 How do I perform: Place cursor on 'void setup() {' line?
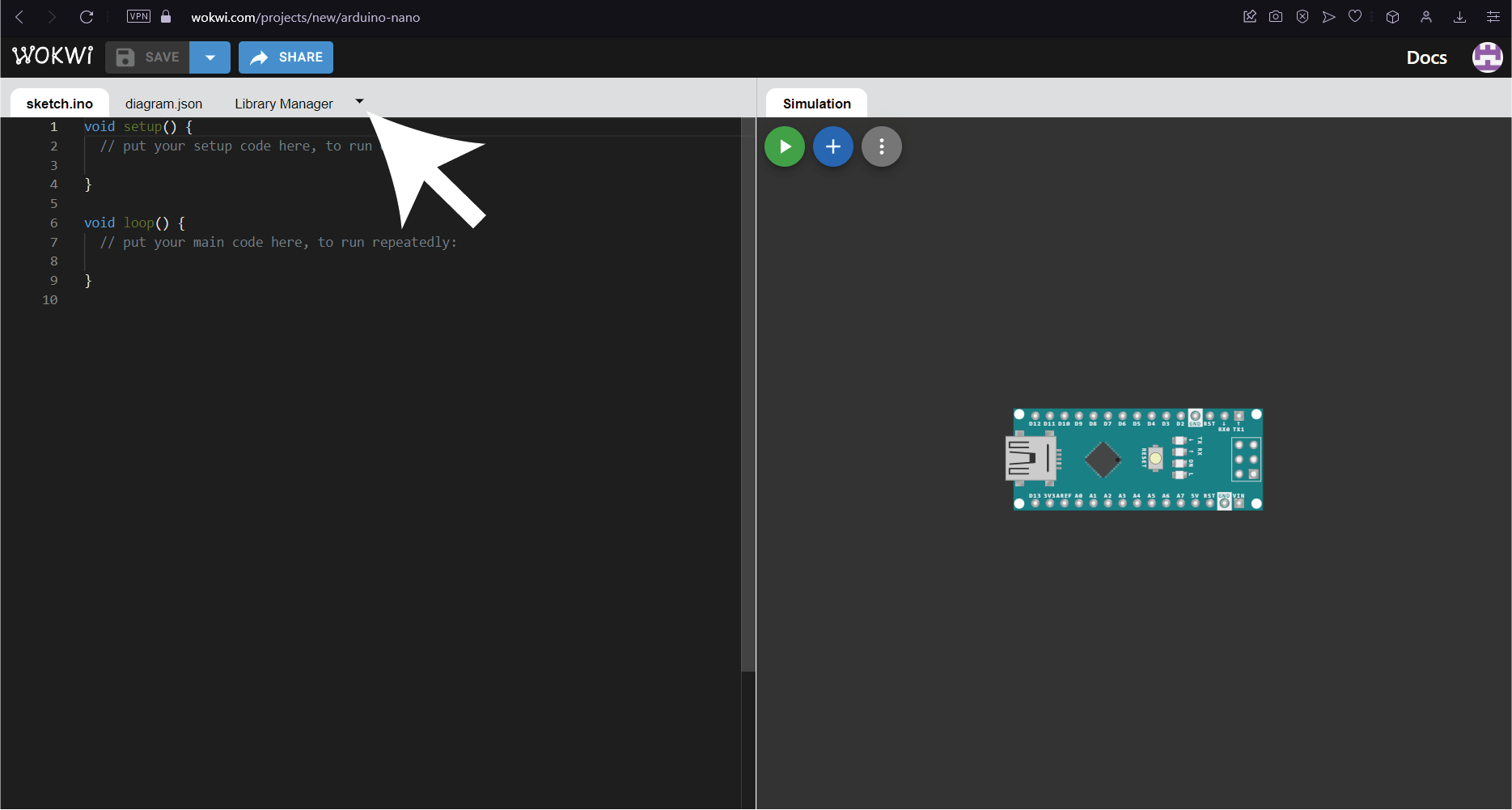(x=138, y=126)
